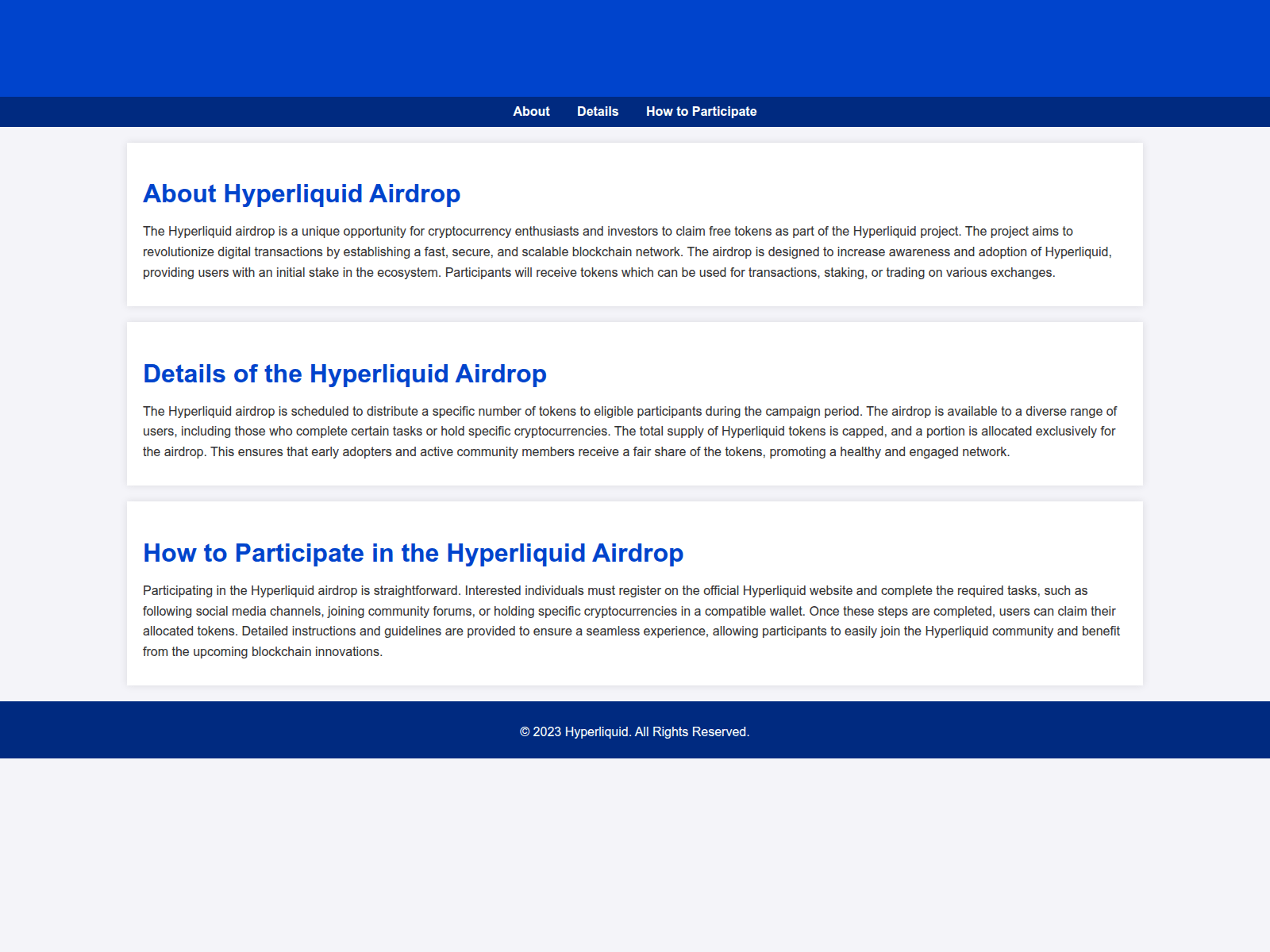Select the Details navigation link
This screenshot has width=1270, height=952.
(597, 111)
